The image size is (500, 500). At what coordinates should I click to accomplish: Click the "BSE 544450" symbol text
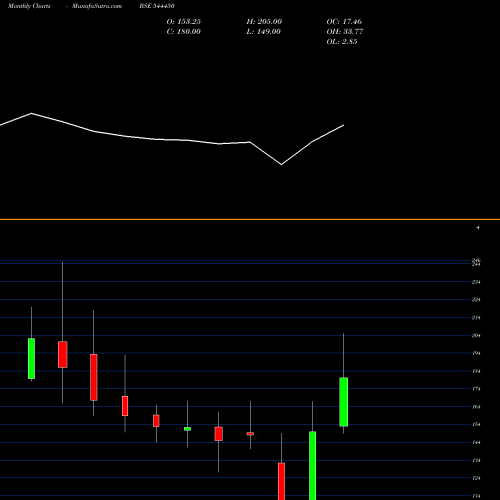point(157,6)
